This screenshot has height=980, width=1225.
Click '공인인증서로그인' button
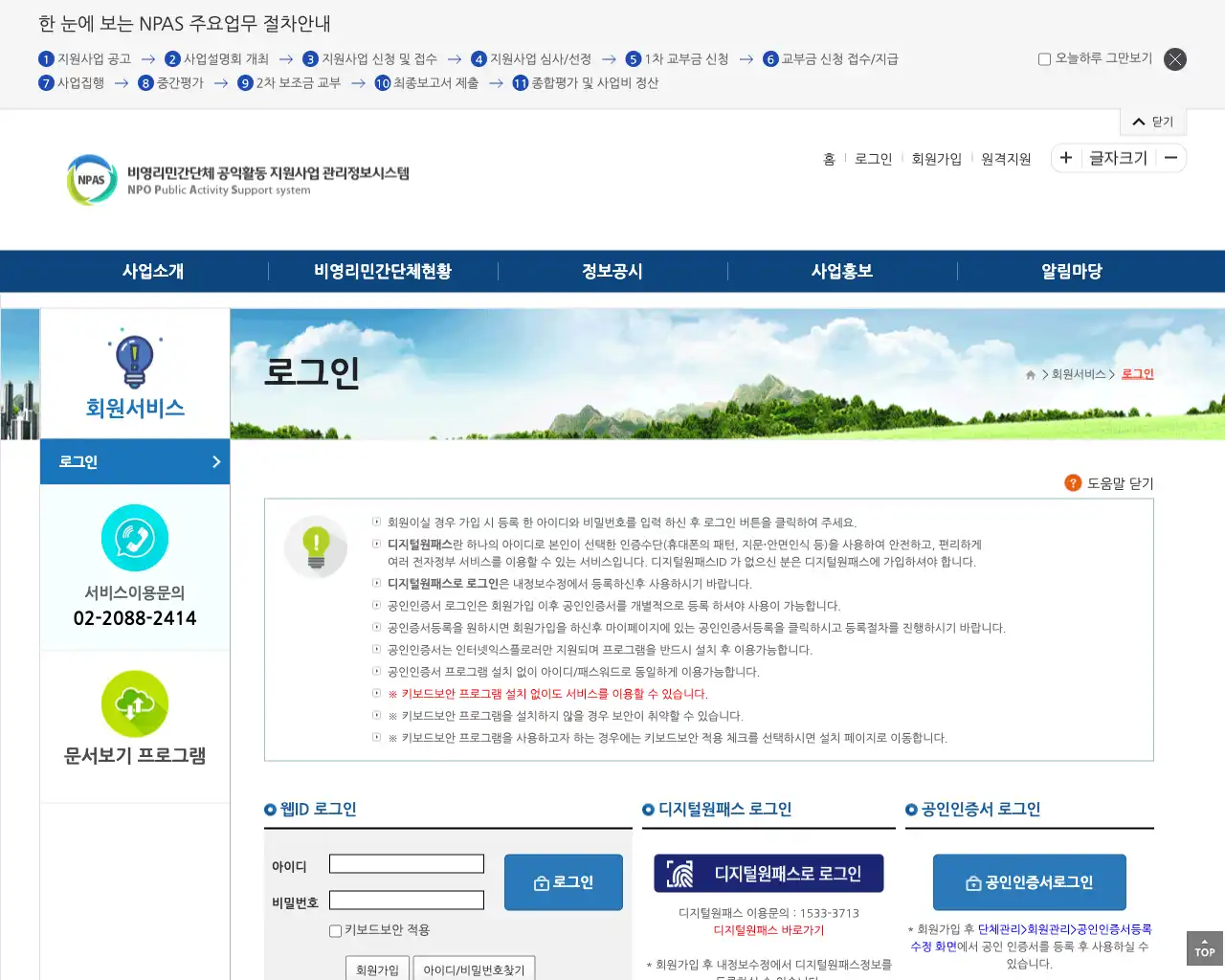pyautogui.click(x=1030, y=882)
